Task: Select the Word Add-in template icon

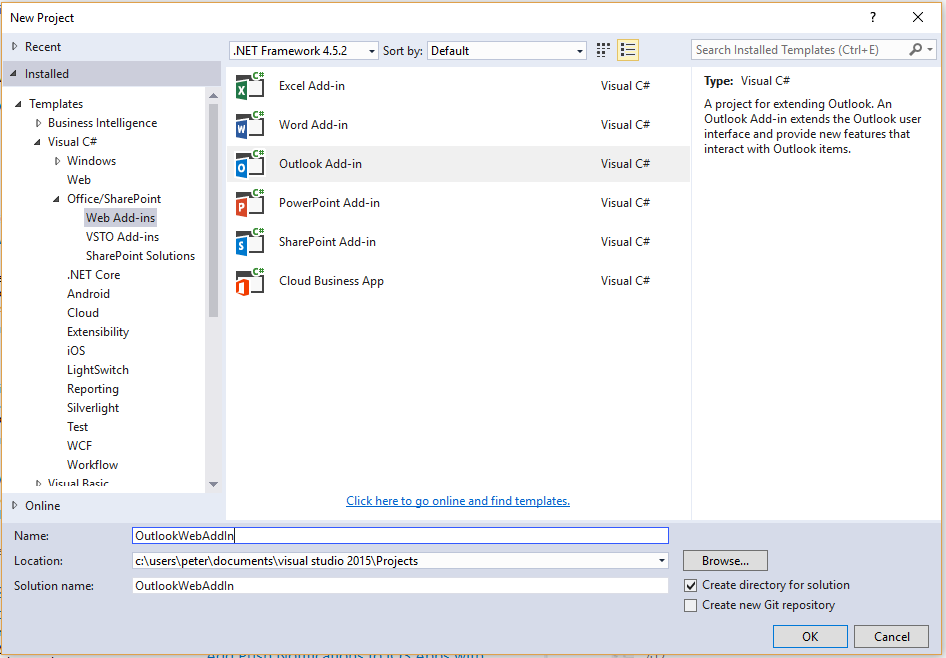Action: (x=250, y=125)
